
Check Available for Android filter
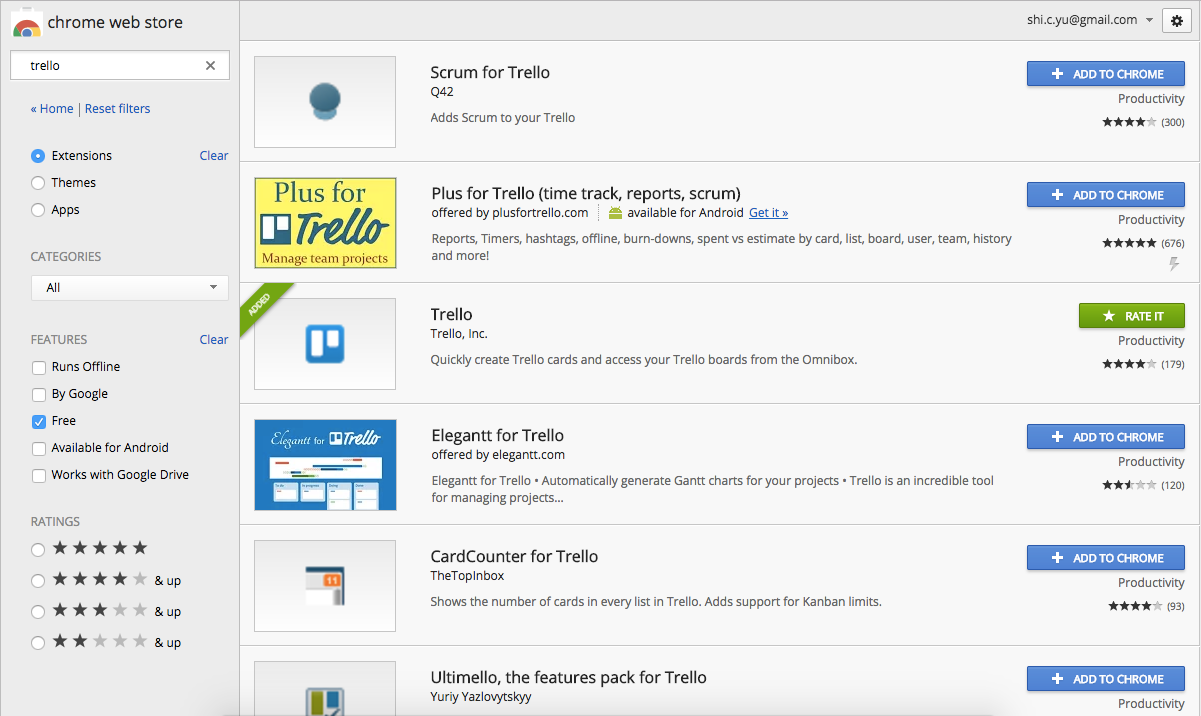pyautogui.click(x=39, y=448)
